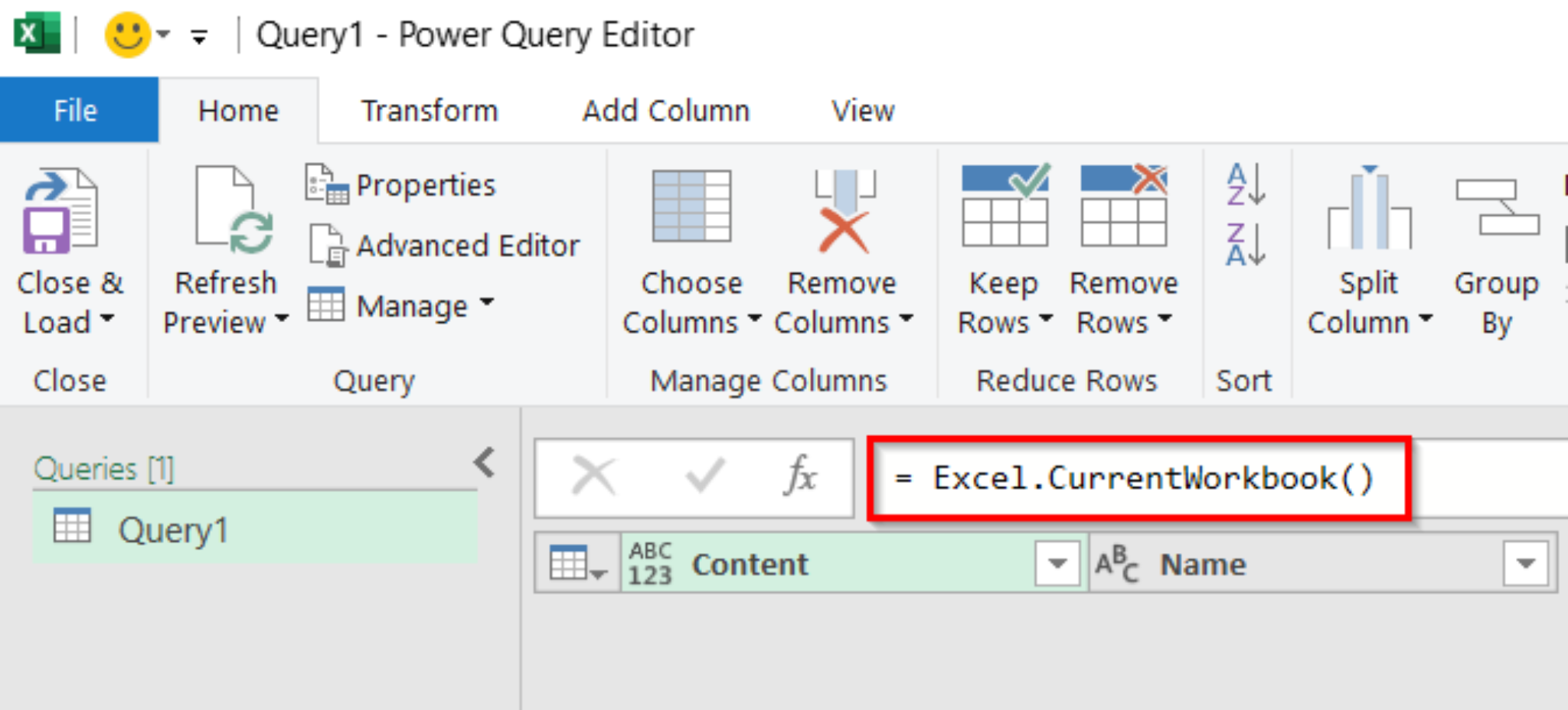
Task: Change the Name column data type icon
Action: [1117, 564]
